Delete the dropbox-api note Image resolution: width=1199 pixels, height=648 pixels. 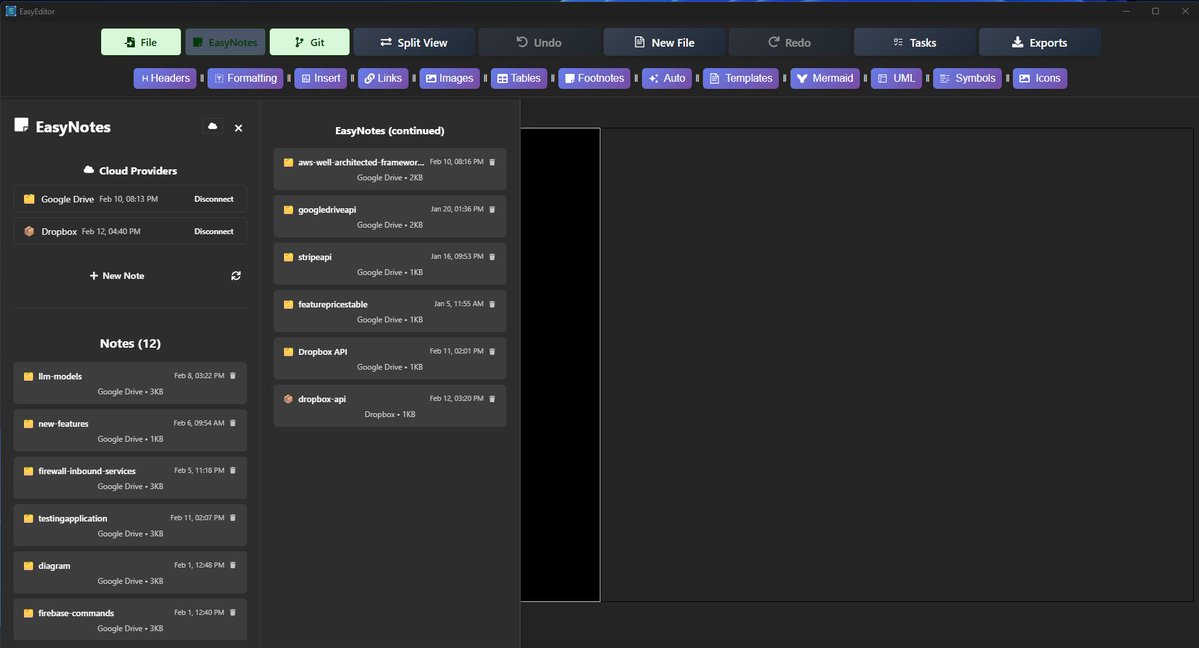click(x=492, y=399)
